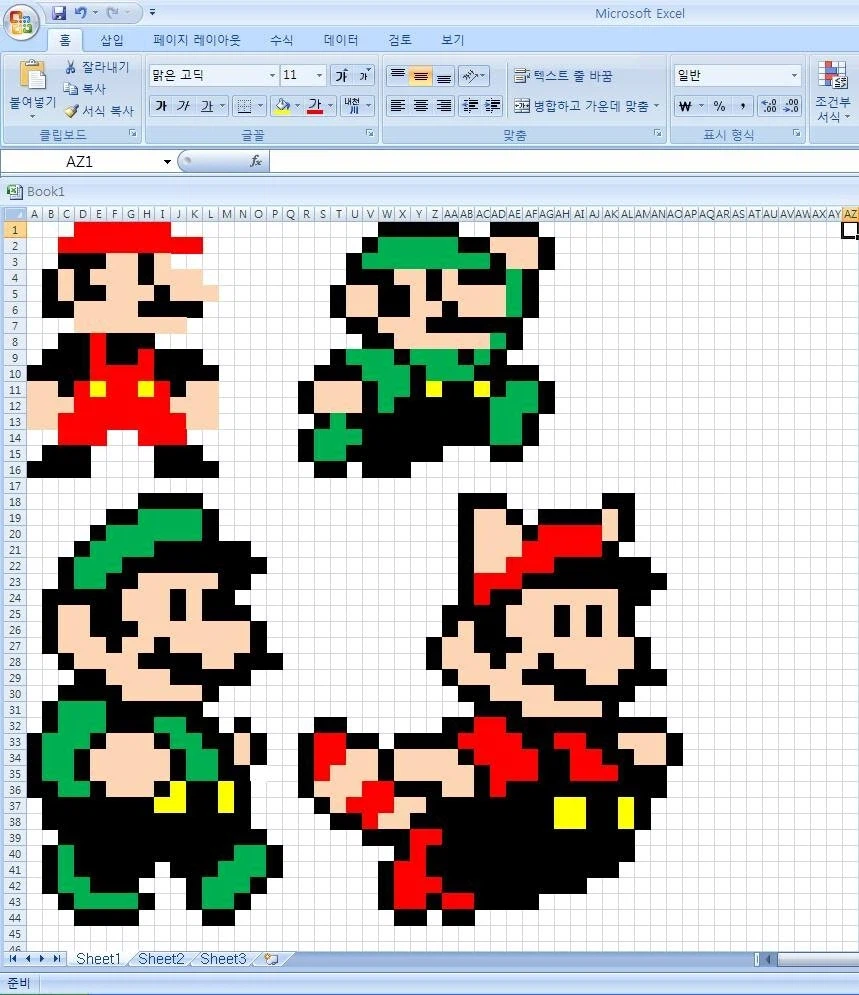The height and width of the screenshot is (995, 859).
Task: Center text horizontally in the cell
Action: [421, 106]
